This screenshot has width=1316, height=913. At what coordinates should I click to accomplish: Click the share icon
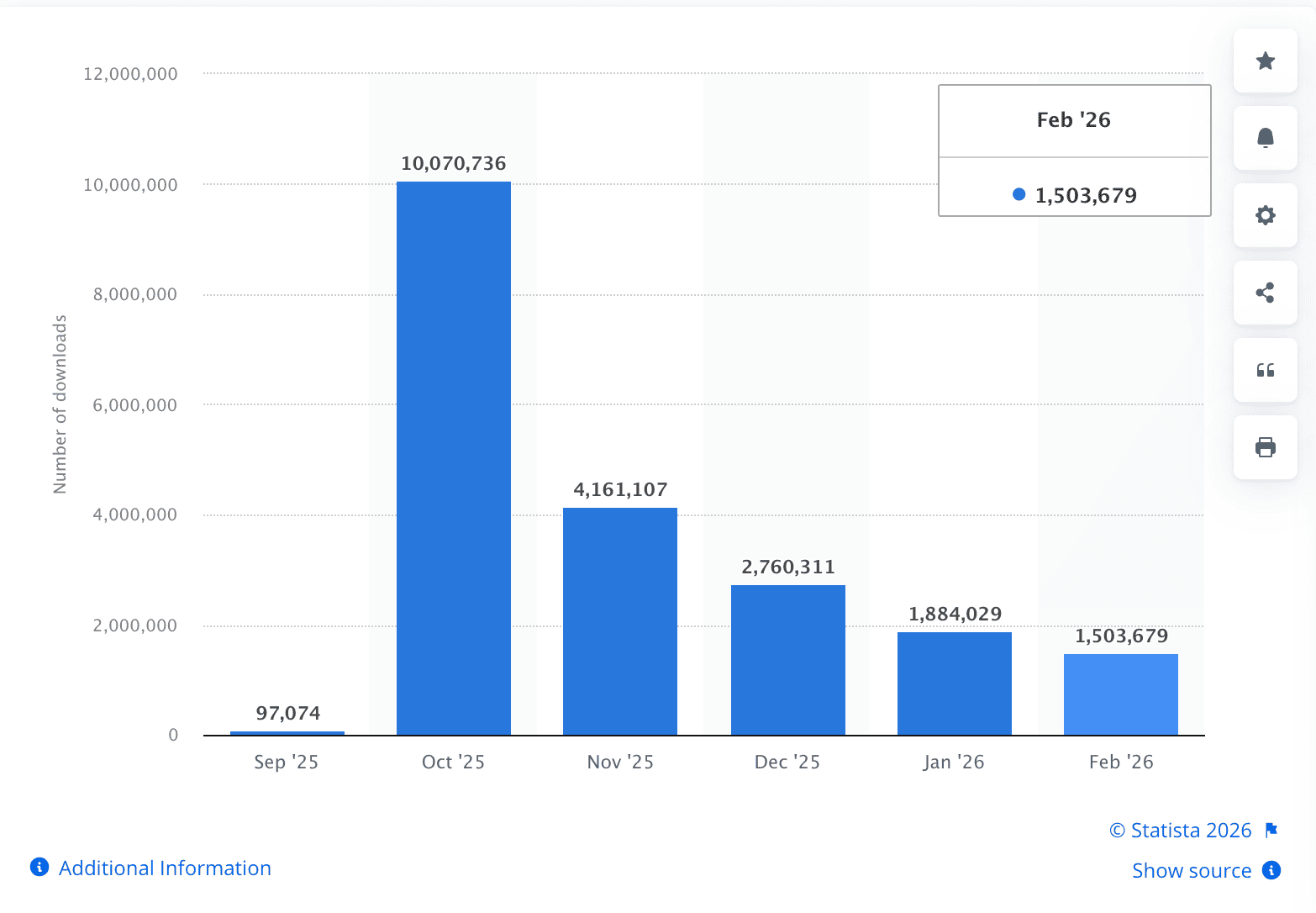click(1265, 293)
